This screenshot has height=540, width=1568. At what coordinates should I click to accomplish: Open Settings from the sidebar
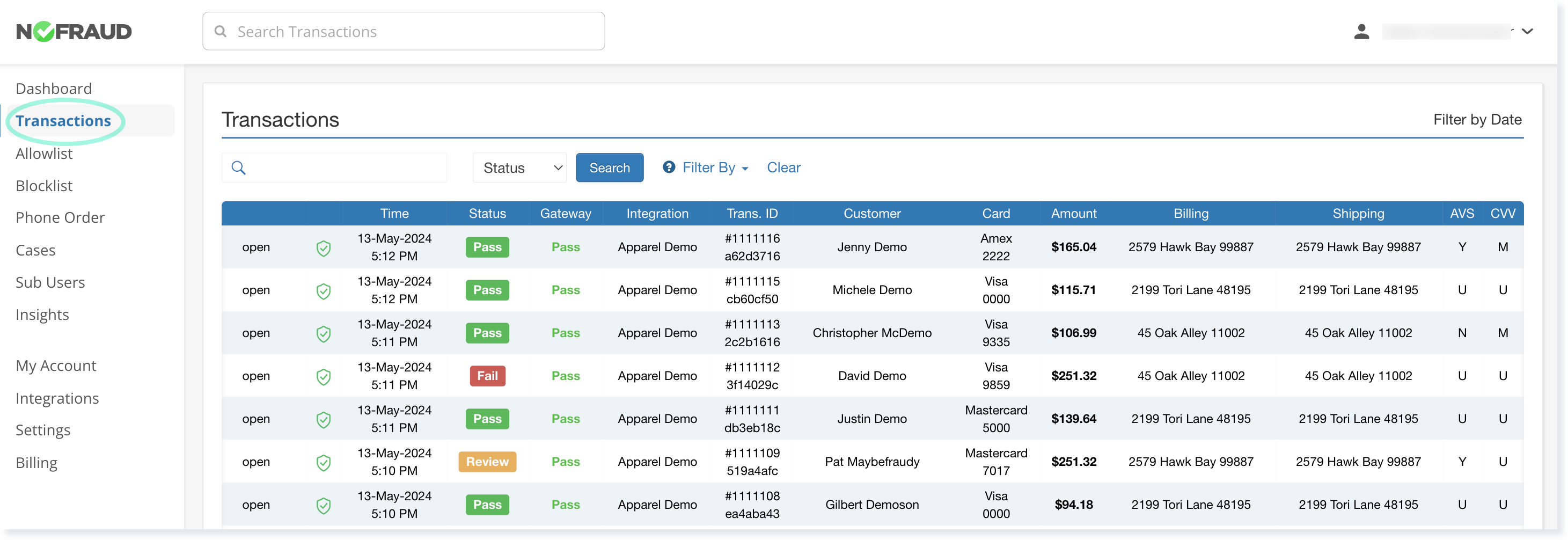click(42, 430)
